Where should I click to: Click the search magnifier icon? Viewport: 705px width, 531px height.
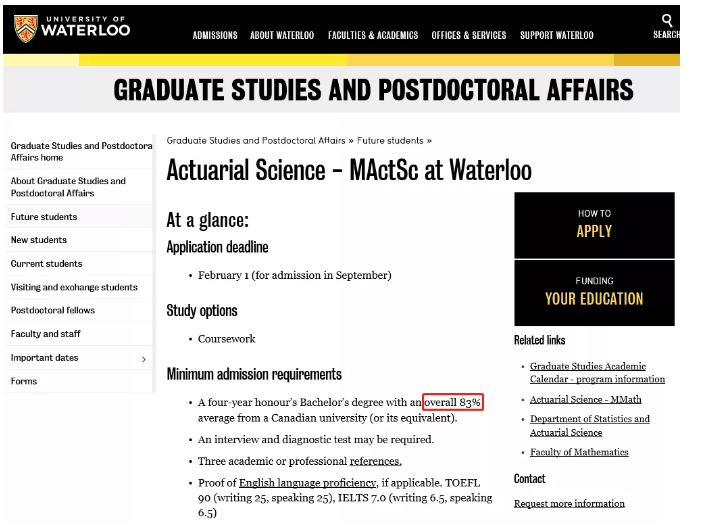667,21
